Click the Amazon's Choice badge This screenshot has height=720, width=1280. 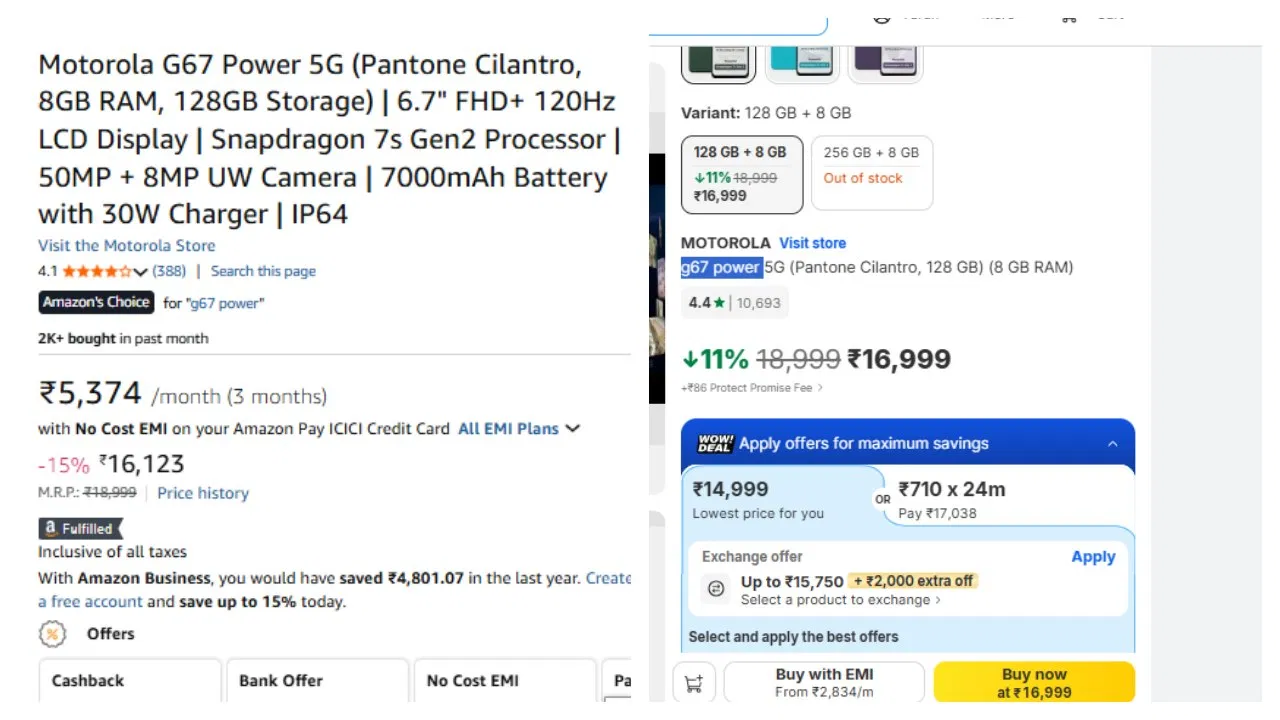coord(95,302)
